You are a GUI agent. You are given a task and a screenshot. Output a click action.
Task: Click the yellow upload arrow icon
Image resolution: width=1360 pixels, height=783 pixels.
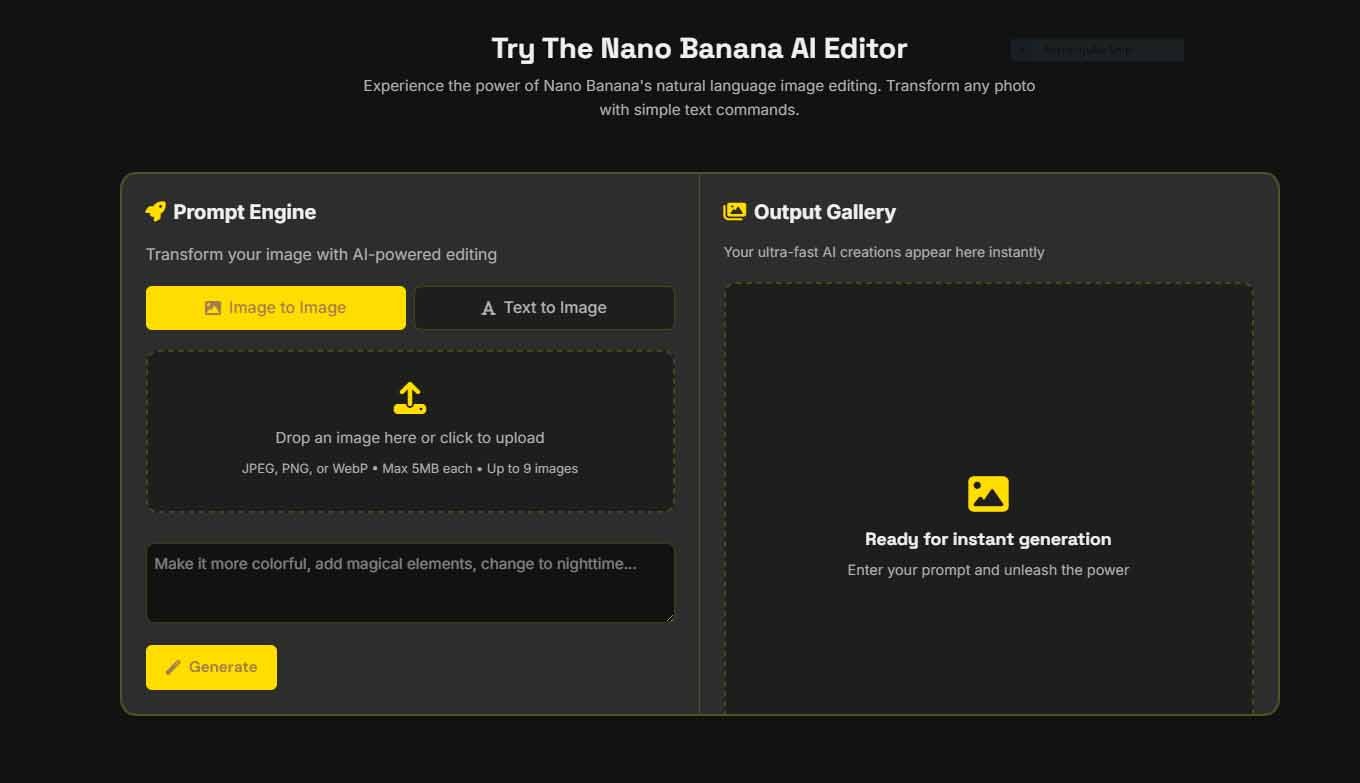click(x=410, y=397)
